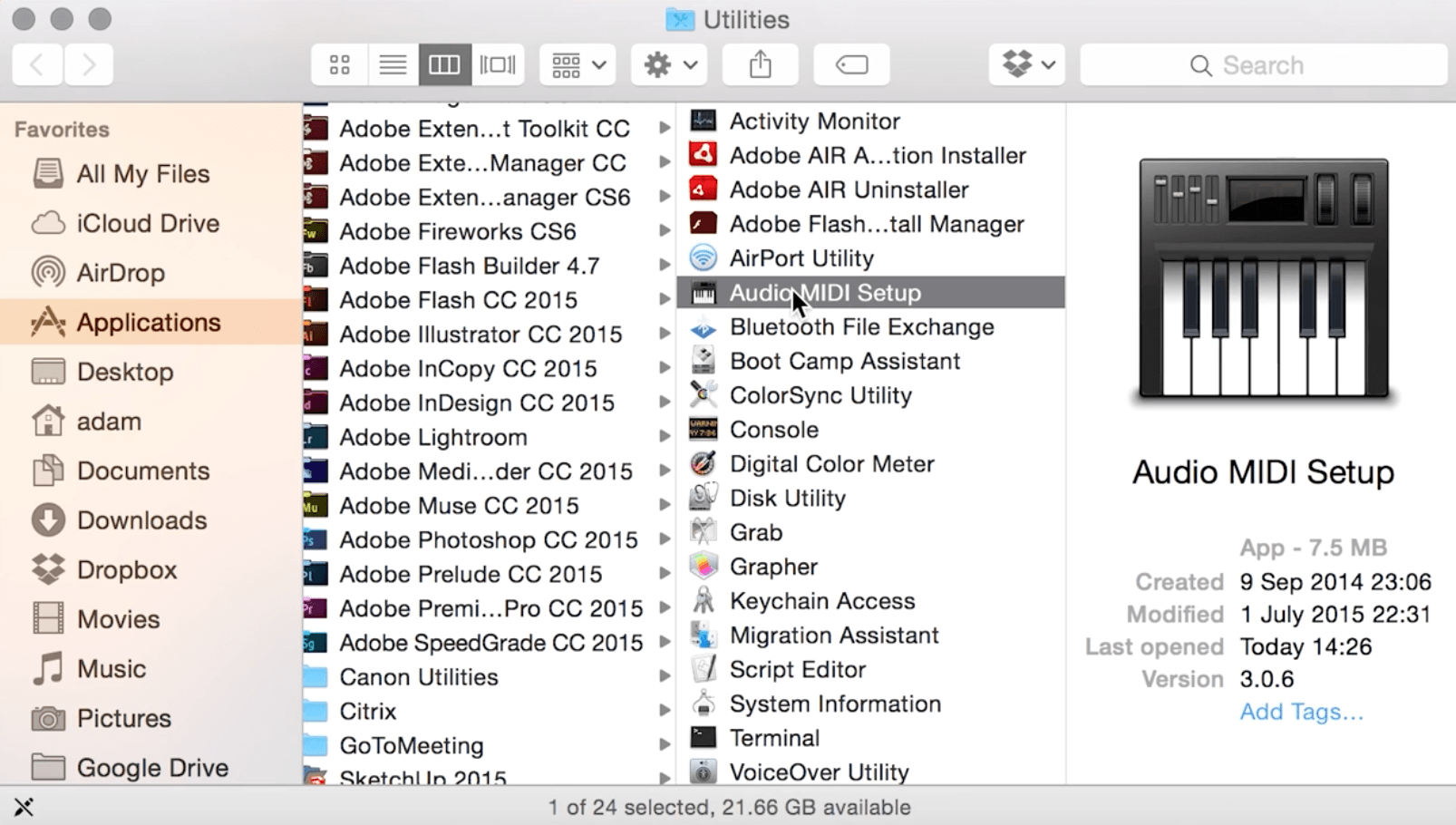1456x825 pixels.
Task: Click the Pictures sidebar icon
Action: (48, 718)
